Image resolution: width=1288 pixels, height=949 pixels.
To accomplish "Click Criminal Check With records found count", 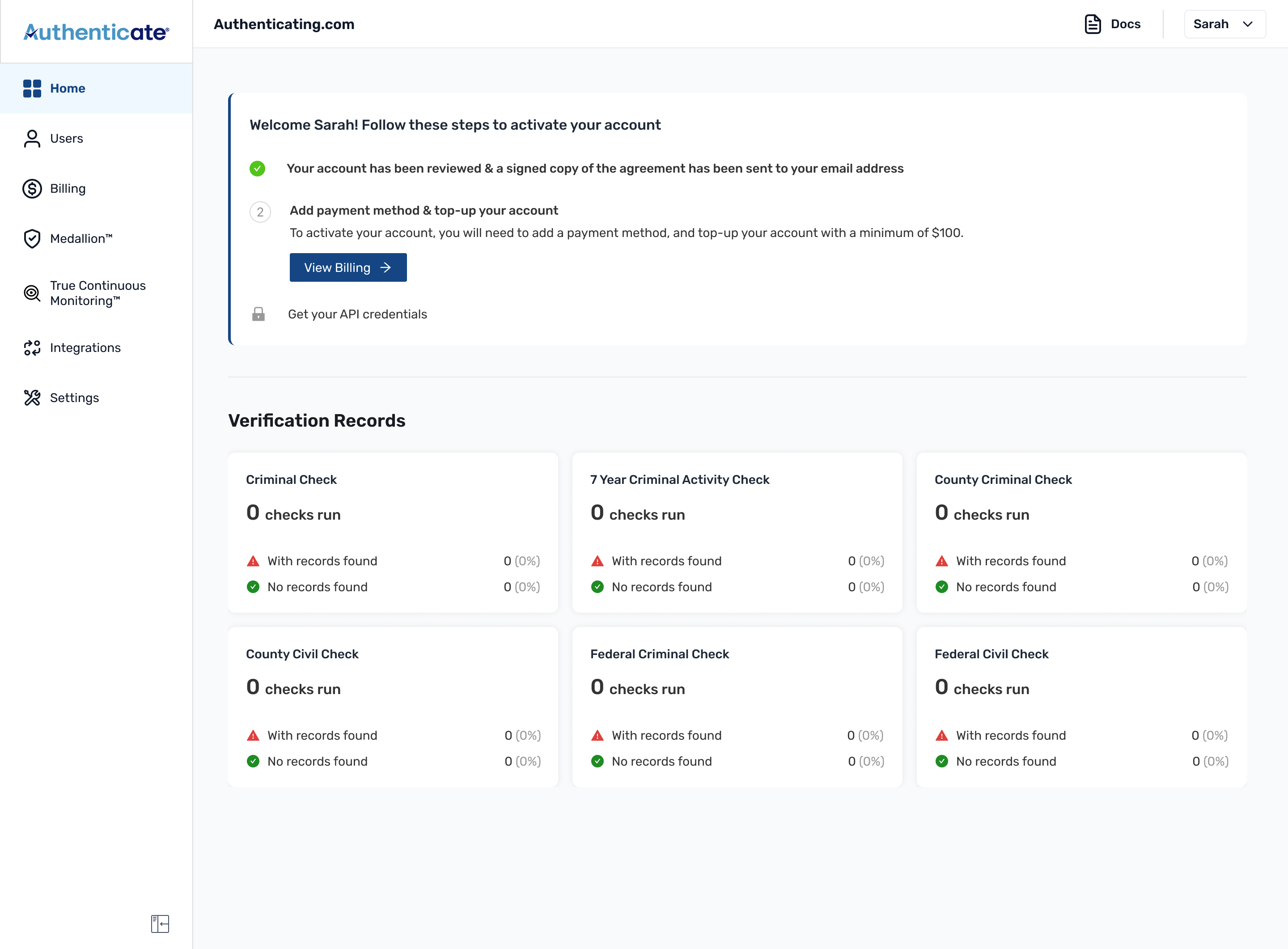I will tap(521, 561).
